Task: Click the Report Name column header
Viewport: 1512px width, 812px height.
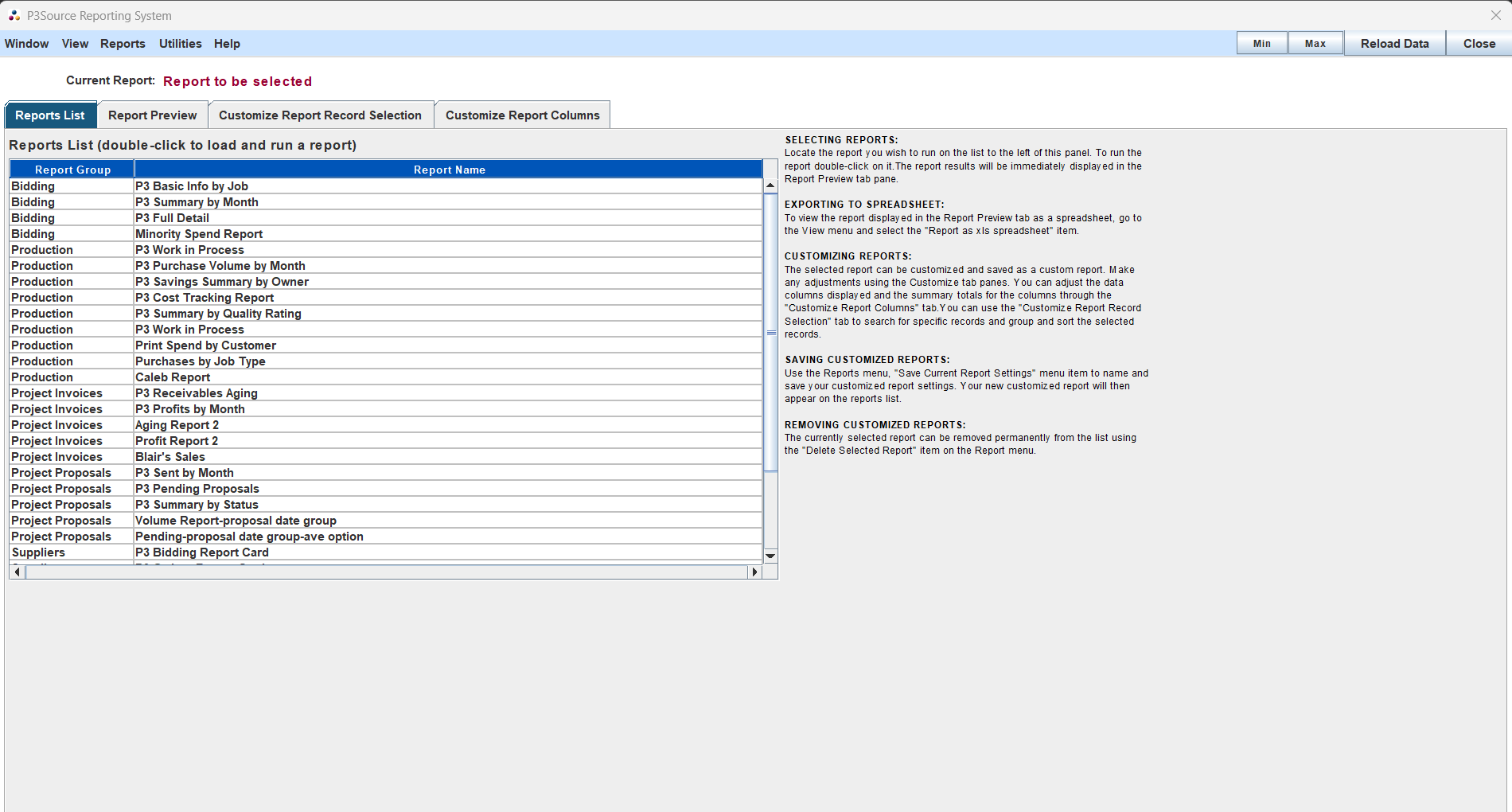Action: 450,169
